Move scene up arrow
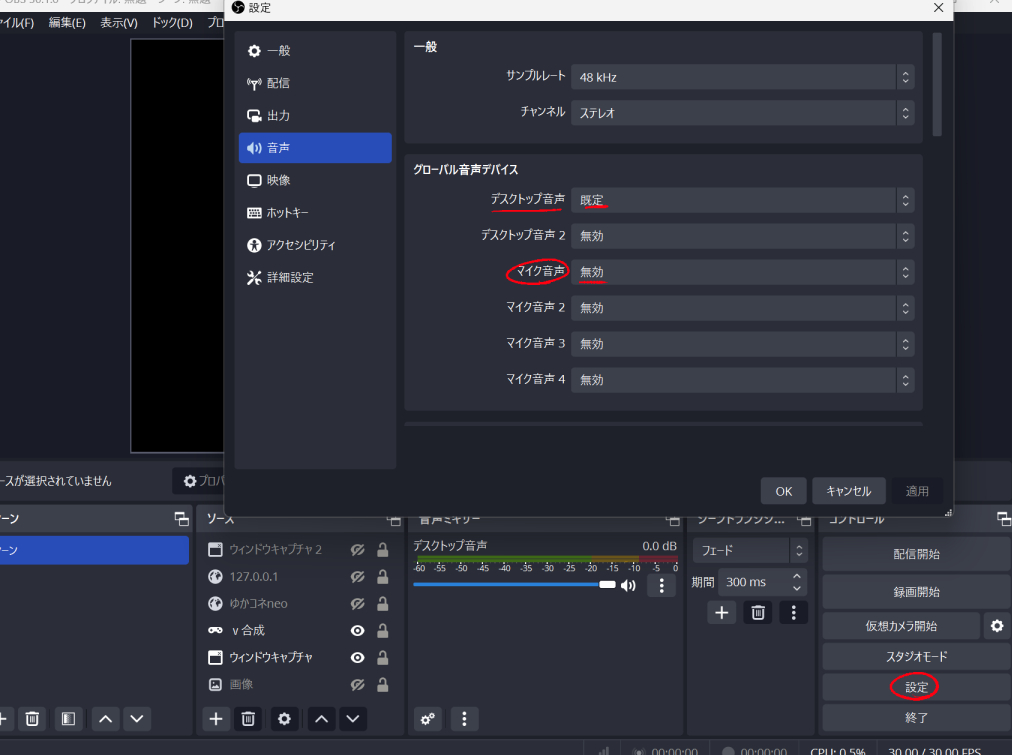The height and width of the screenshot is (755, 1012). click(x=106, y=719)
